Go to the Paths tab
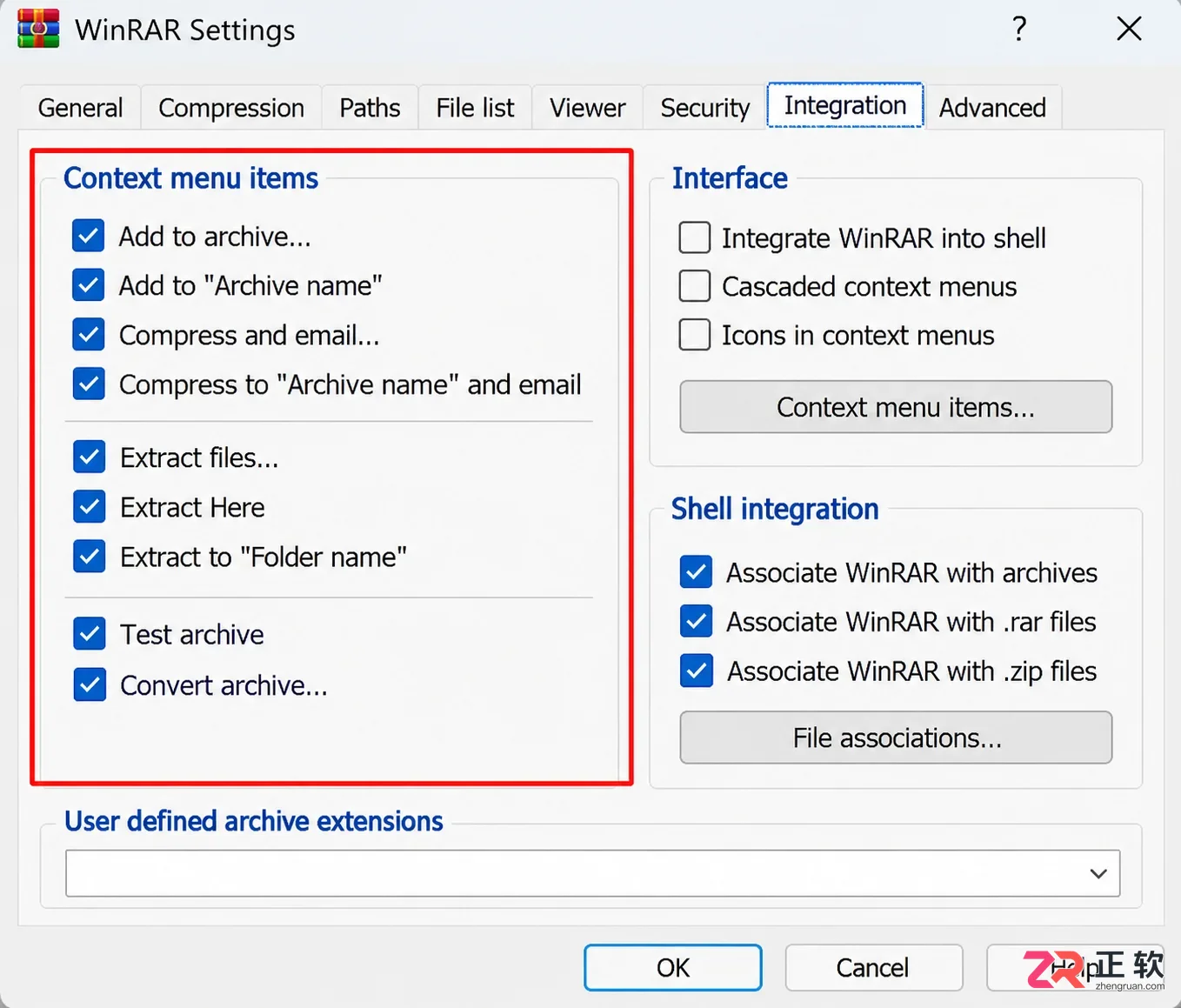 [370, 107]
